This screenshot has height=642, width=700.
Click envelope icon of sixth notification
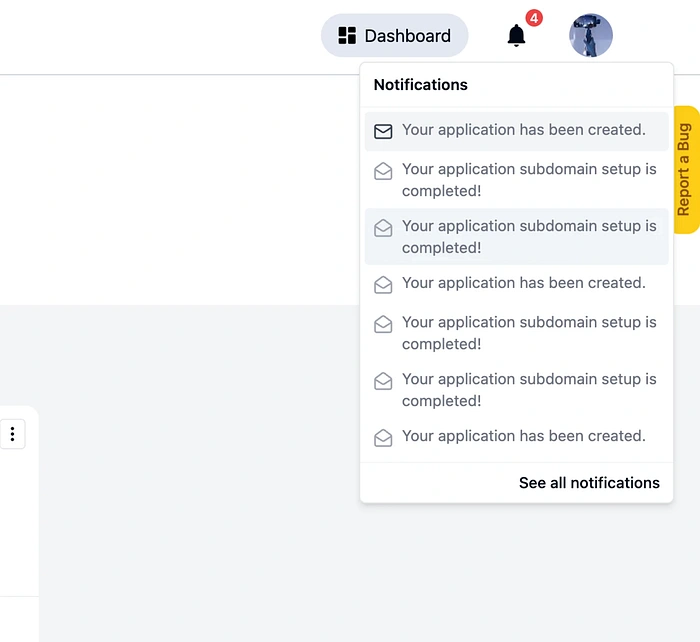383,381
